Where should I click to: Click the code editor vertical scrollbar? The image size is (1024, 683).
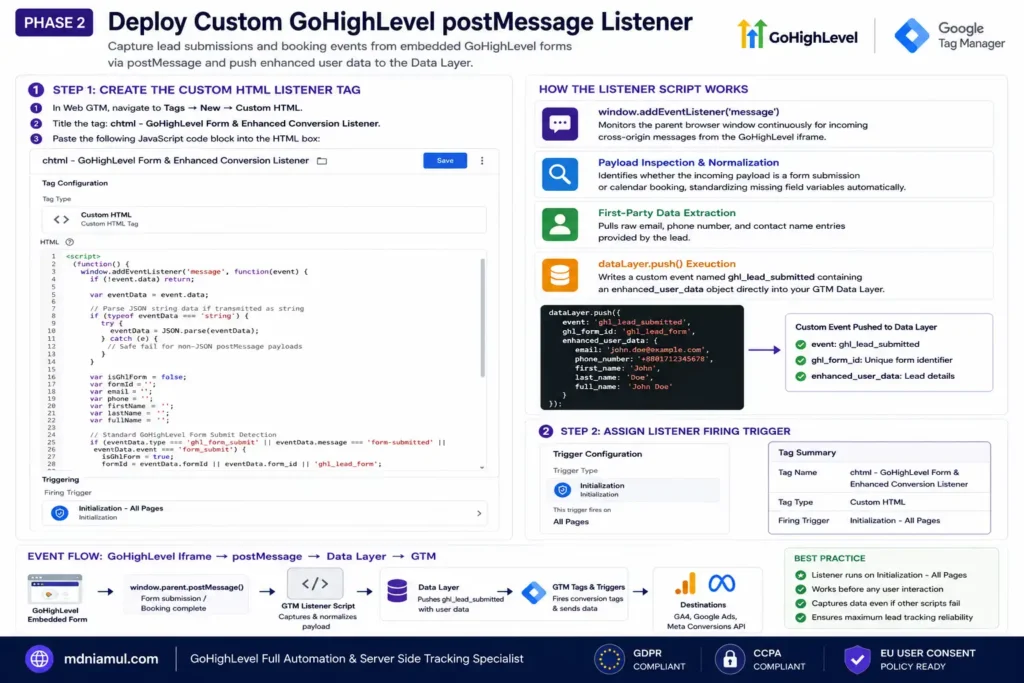483,318
